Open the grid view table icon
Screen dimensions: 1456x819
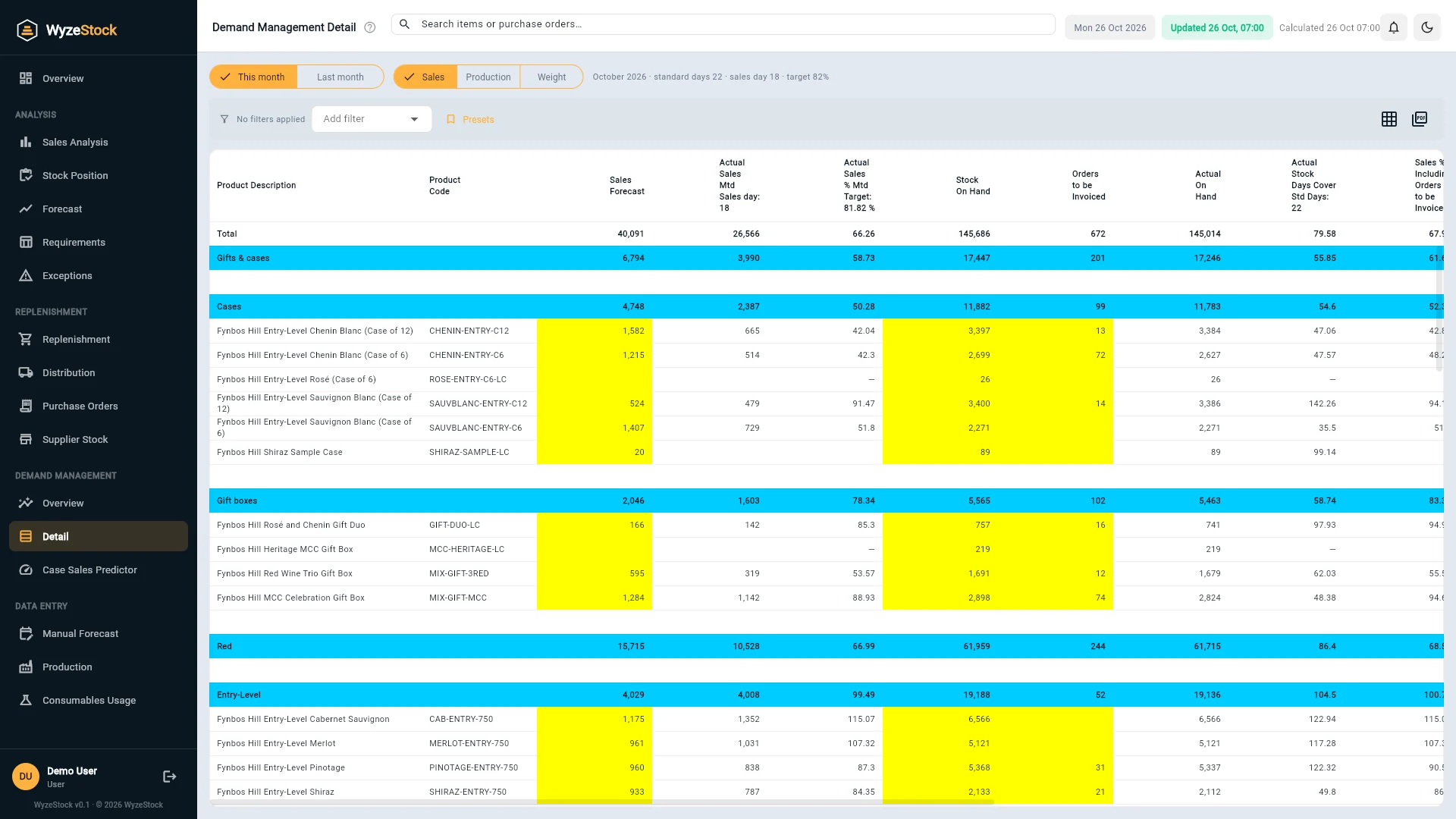click(1389, 119)
